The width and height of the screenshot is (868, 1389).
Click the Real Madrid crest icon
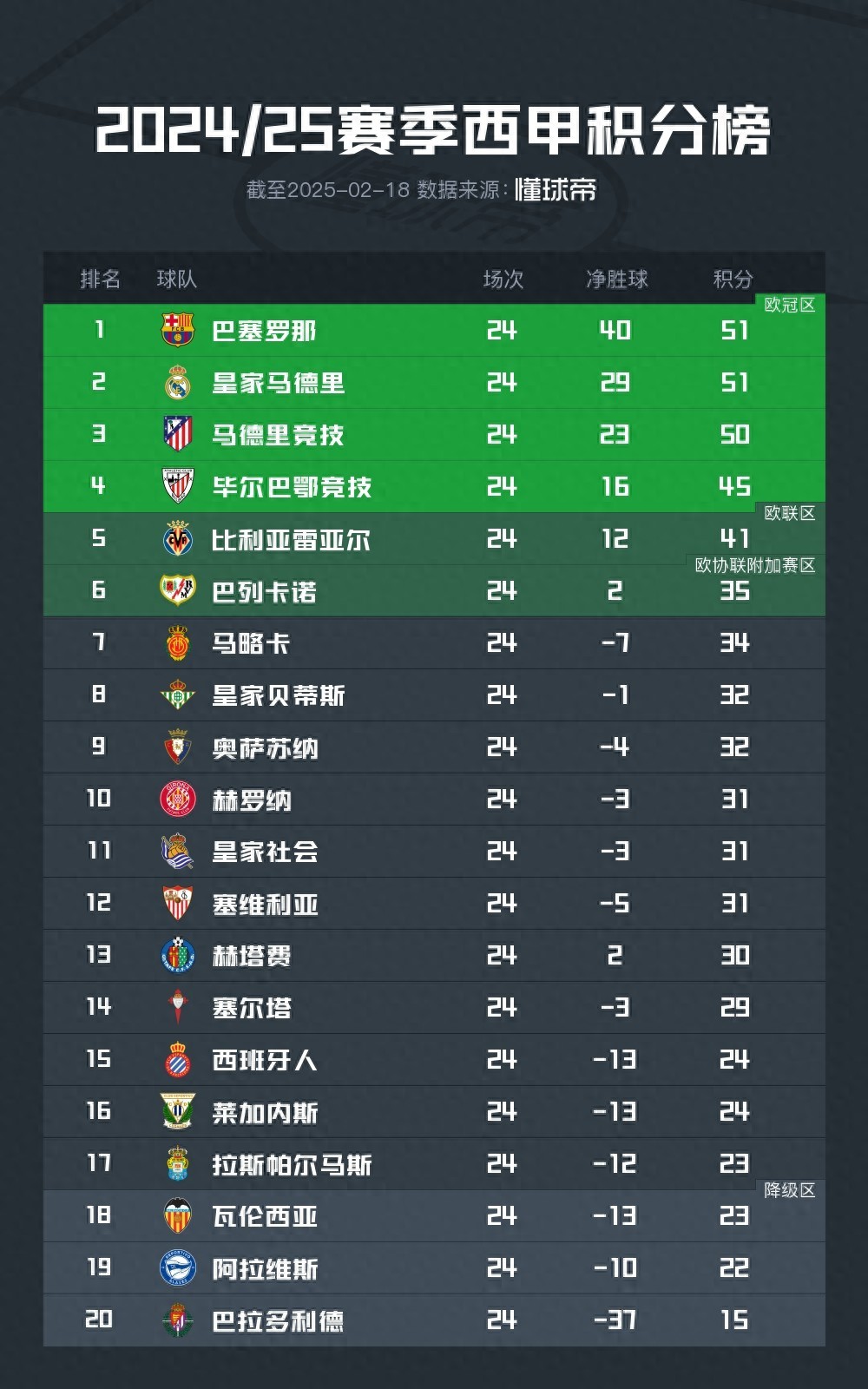click(178, 382)
